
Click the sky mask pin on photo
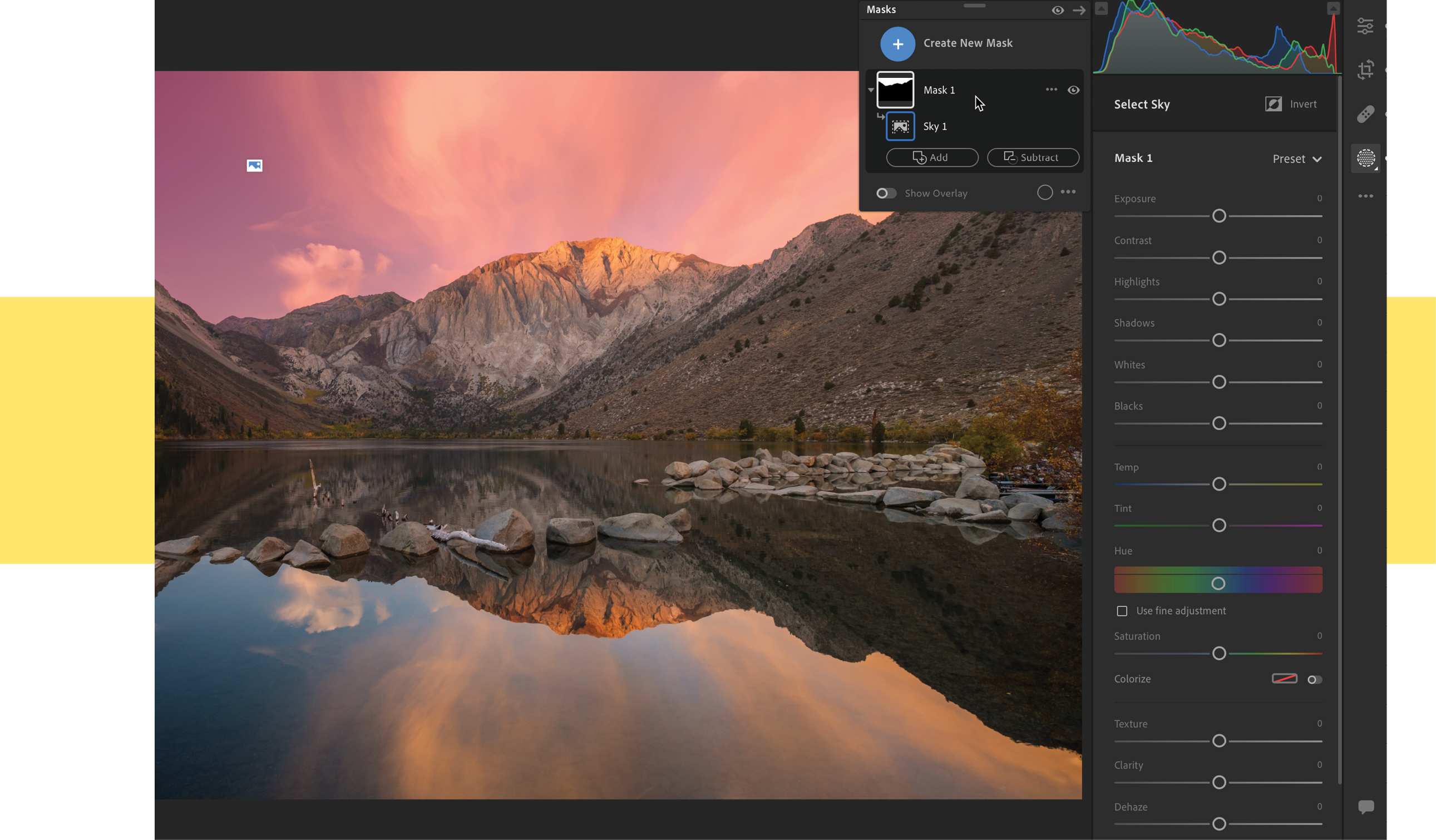pyautogui.click(x=255, y=165)
